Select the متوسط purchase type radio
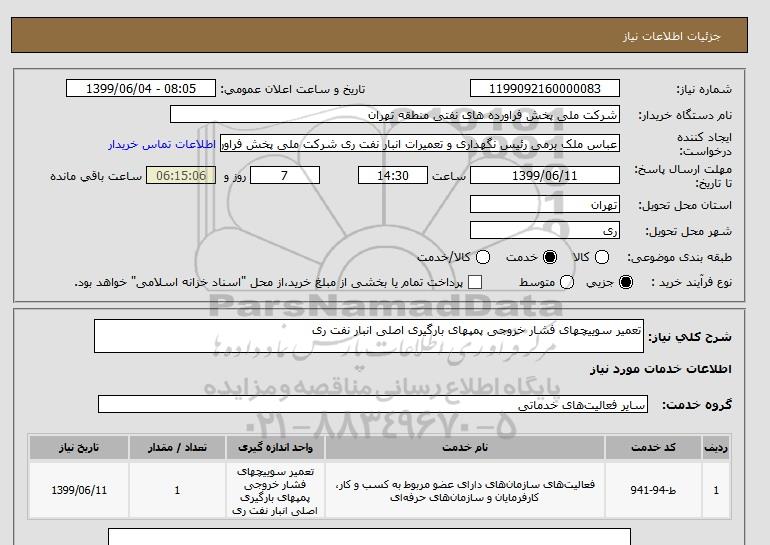Image resolution: width=770 pixels, height=545 pixels. click(x=567, y=282)
